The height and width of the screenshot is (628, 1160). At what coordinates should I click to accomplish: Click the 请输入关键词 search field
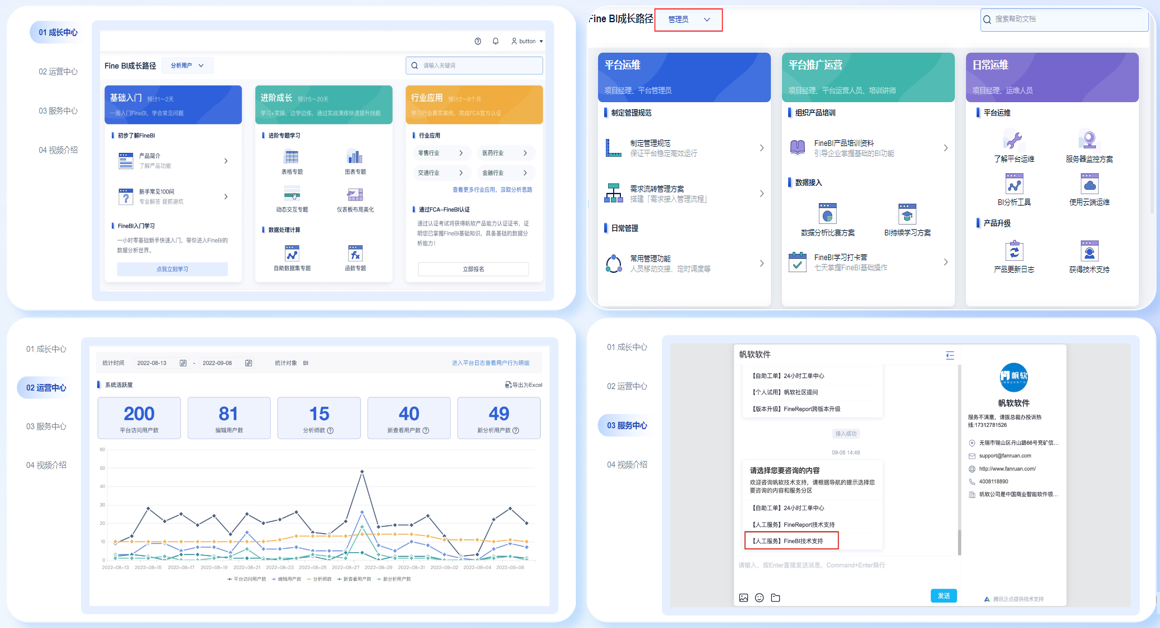tap(474, 66)
